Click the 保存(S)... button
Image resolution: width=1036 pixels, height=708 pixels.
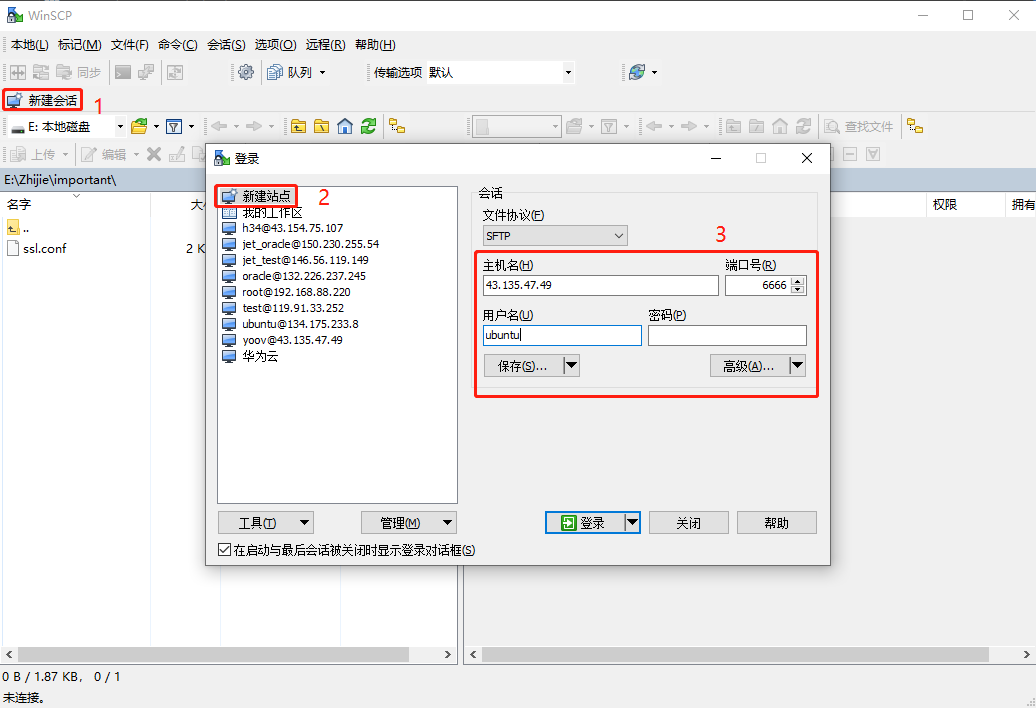pos(523,366)
